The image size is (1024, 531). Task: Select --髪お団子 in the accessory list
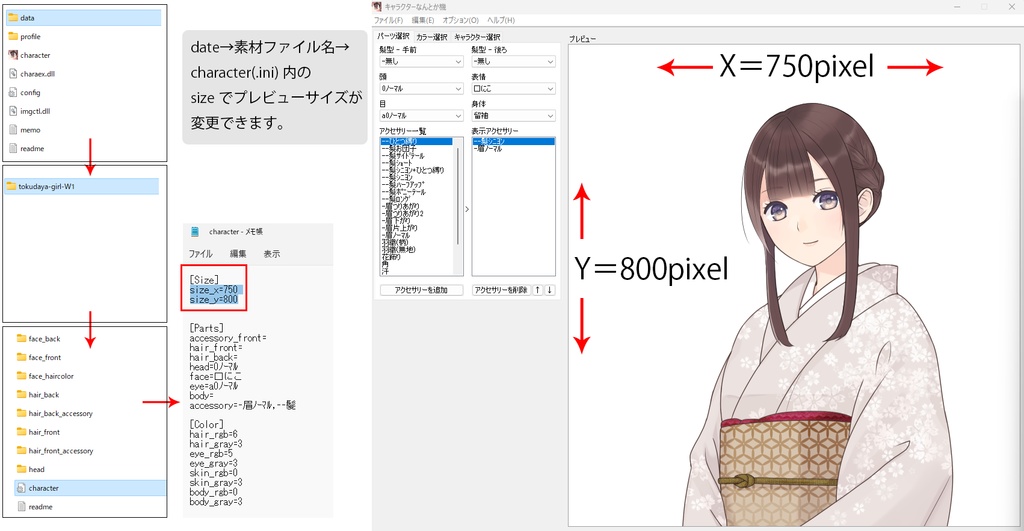tap(398, 148)
